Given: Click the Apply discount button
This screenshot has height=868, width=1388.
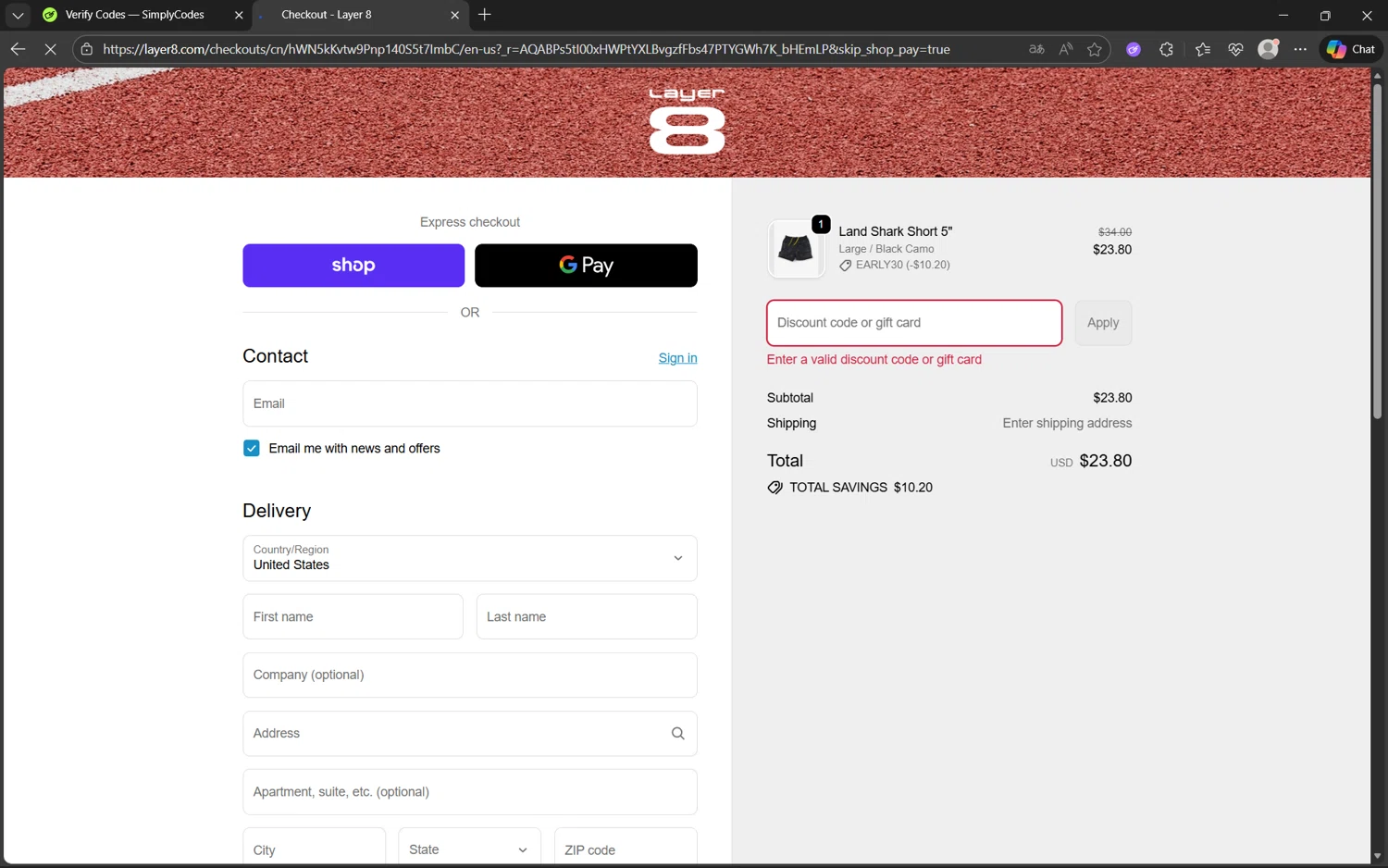Looking at the screenshot, I should click(1103, 323).
